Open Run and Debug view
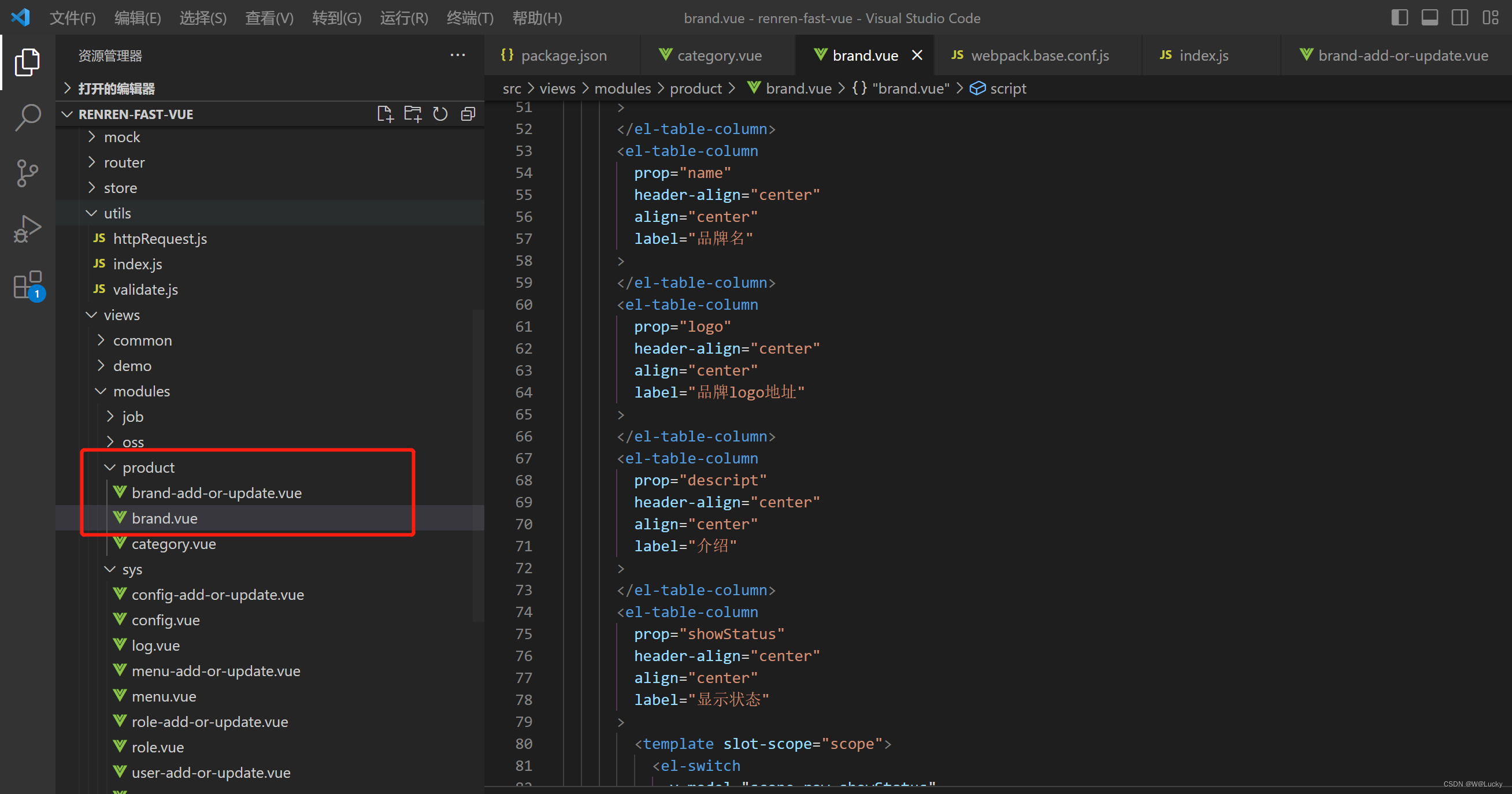 pyautogui.click(x=27, y=229)
